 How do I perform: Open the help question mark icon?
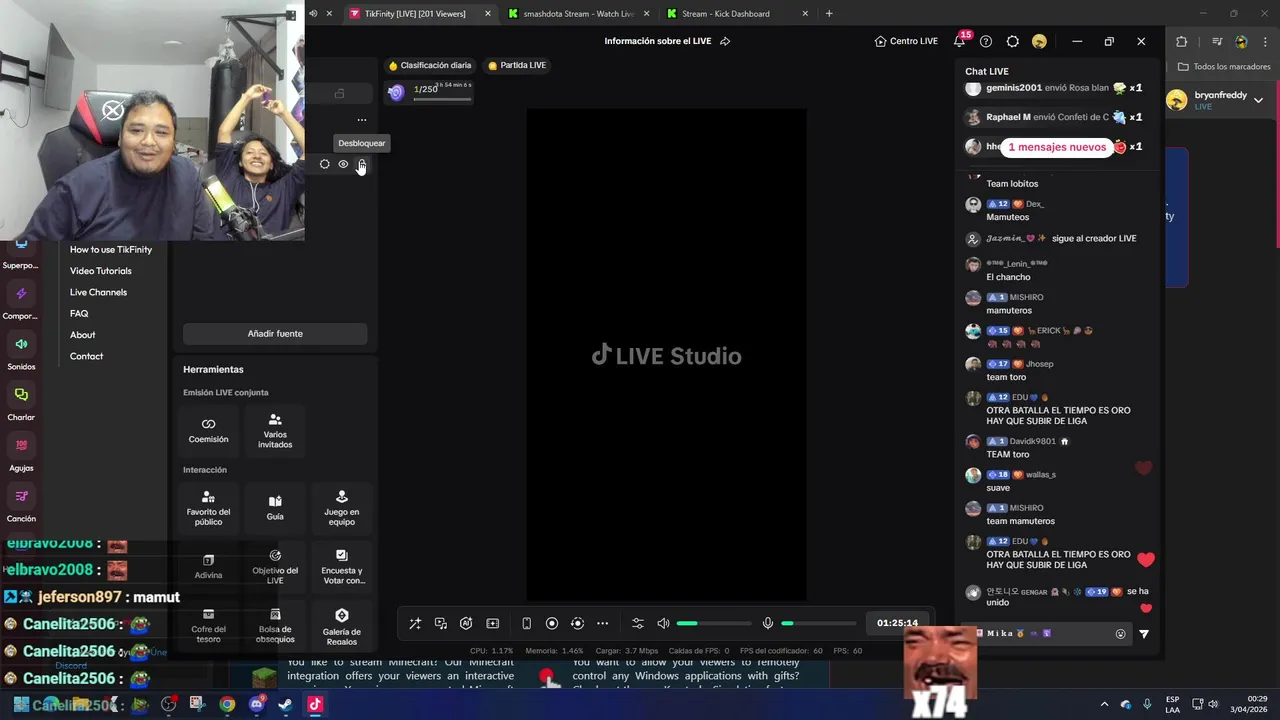point(986,41)
